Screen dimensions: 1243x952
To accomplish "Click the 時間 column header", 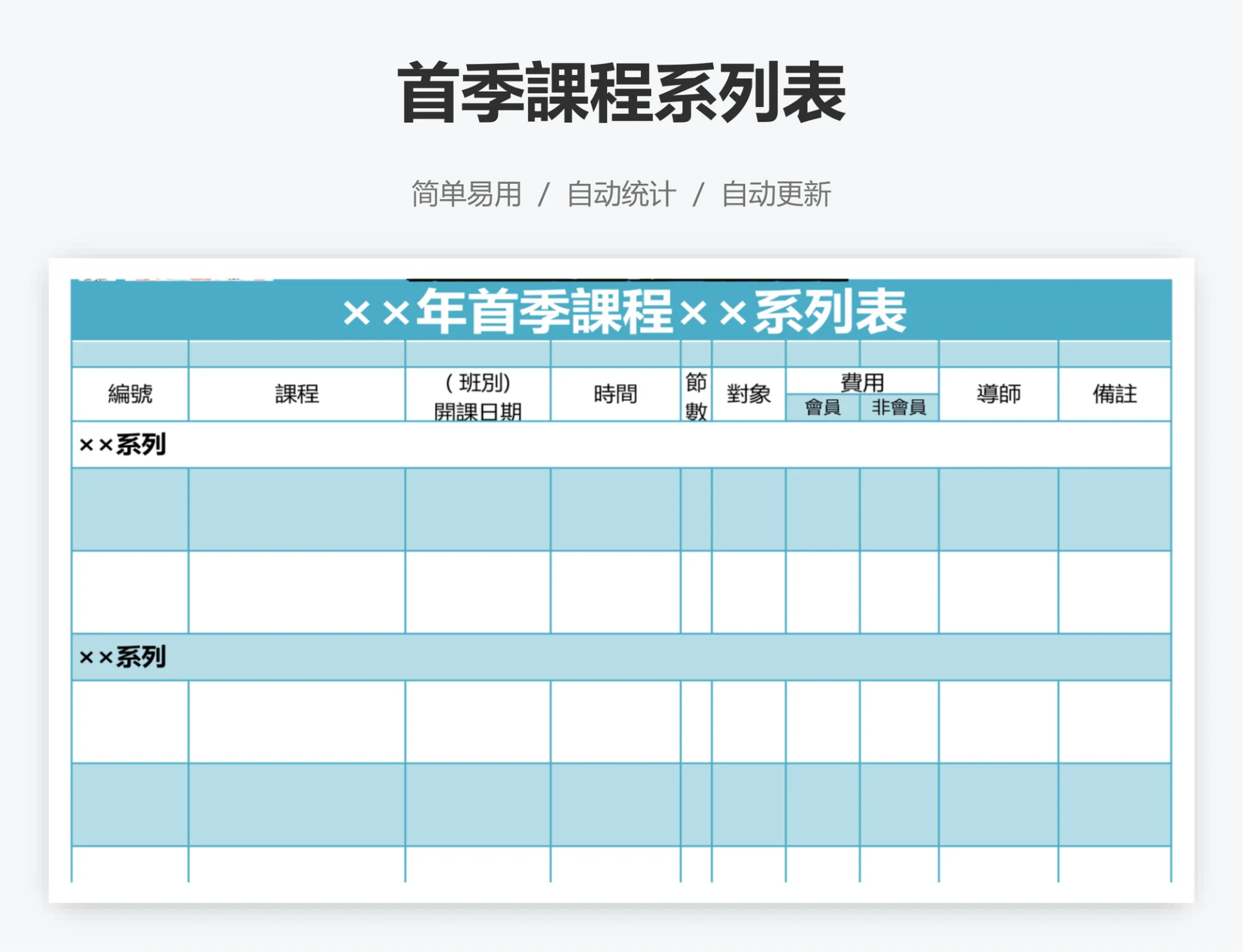I will pyautogui.click(x=615, y=393).
